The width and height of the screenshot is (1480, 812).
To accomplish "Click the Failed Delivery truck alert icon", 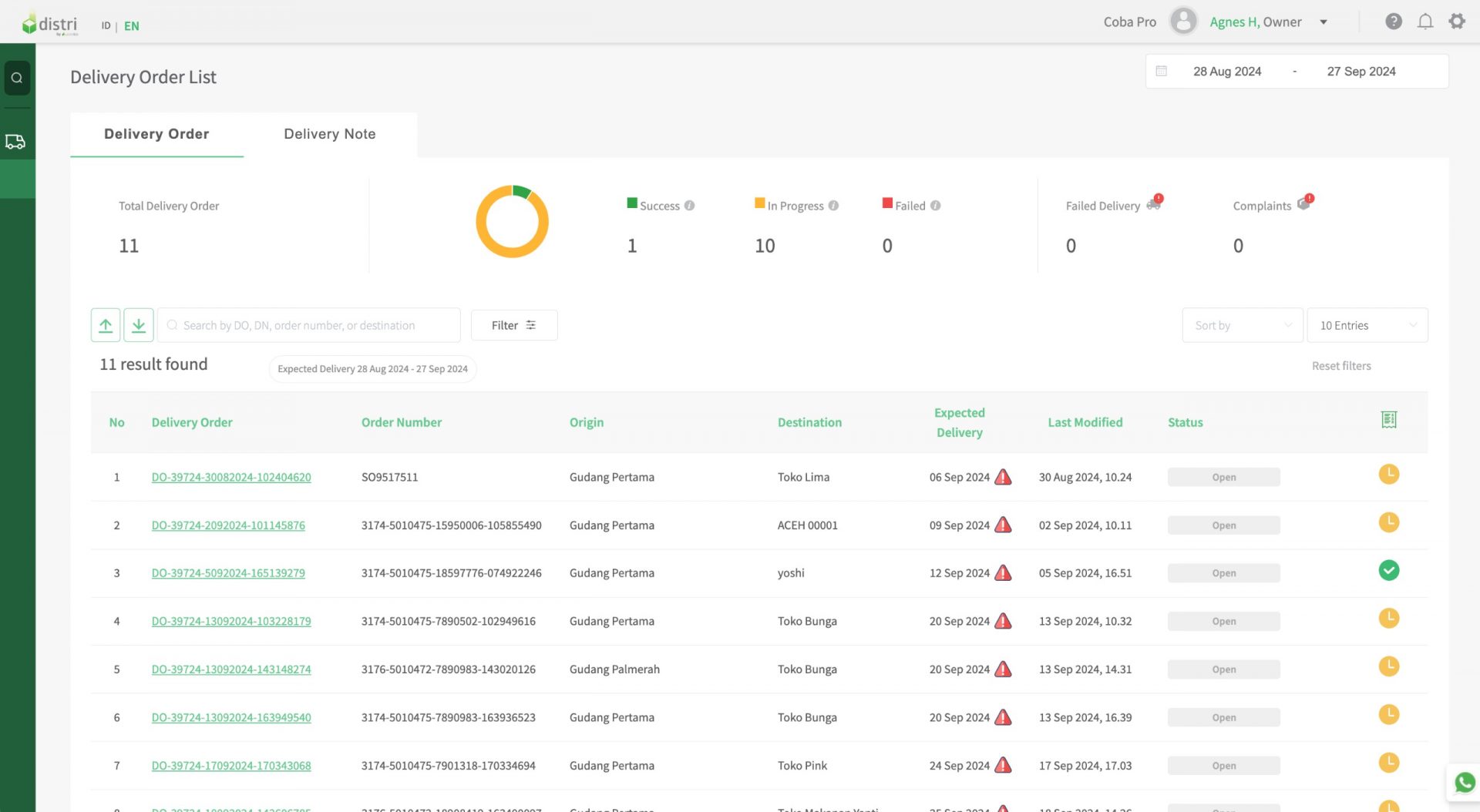I will pyautogui.click(x=1153, y=203).
